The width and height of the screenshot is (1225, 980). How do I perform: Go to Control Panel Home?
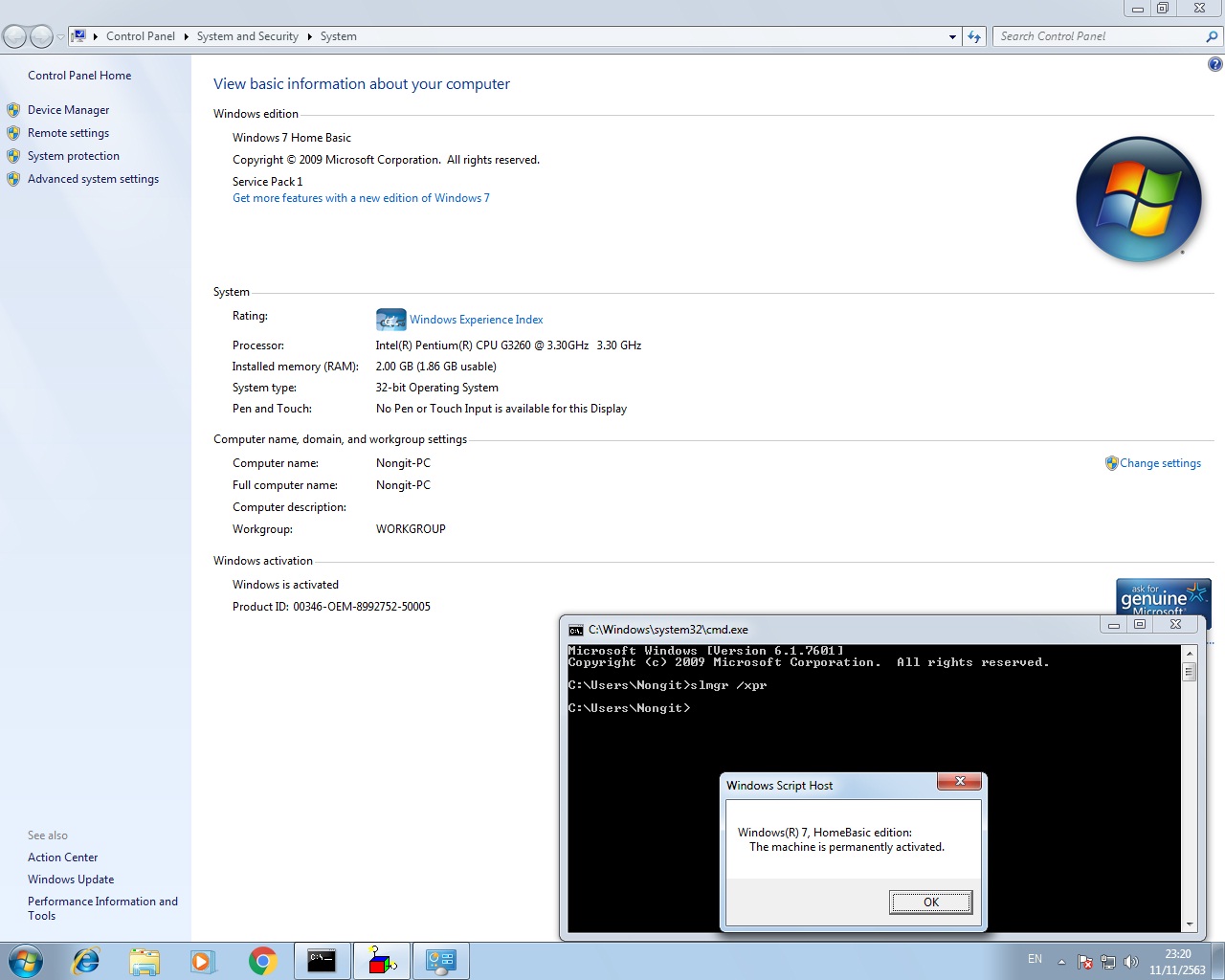tap(79, 76)
